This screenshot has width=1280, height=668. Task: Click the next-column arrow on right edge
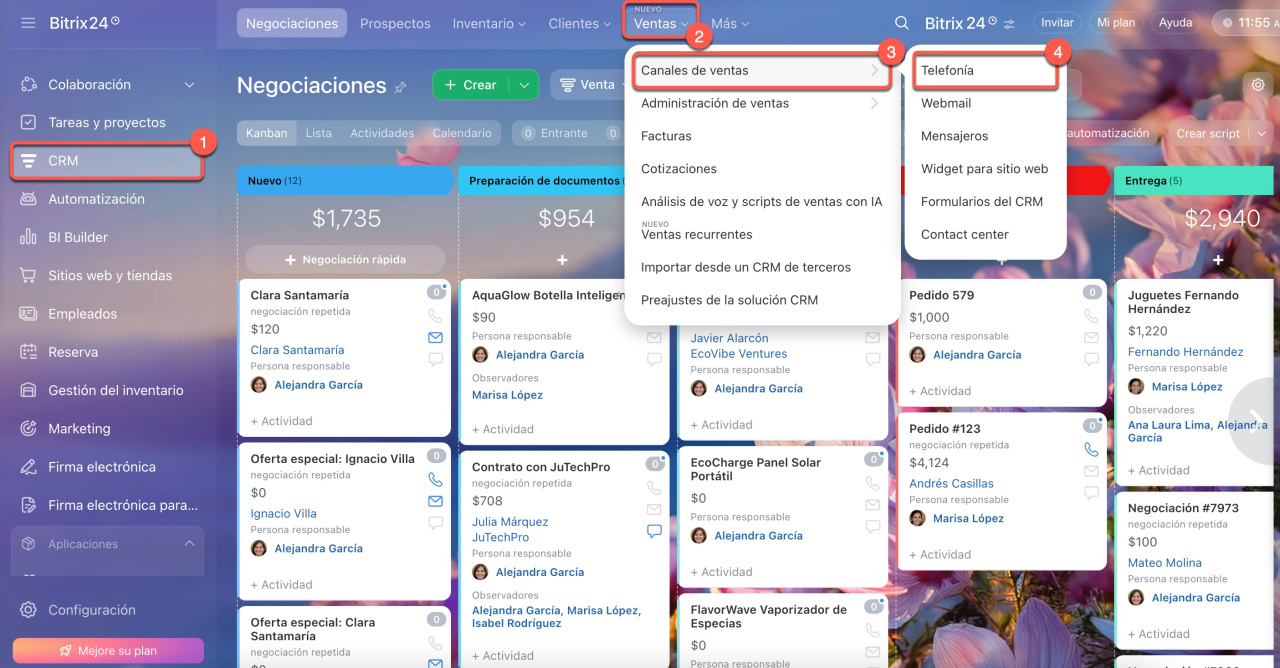coord(1255,420)
